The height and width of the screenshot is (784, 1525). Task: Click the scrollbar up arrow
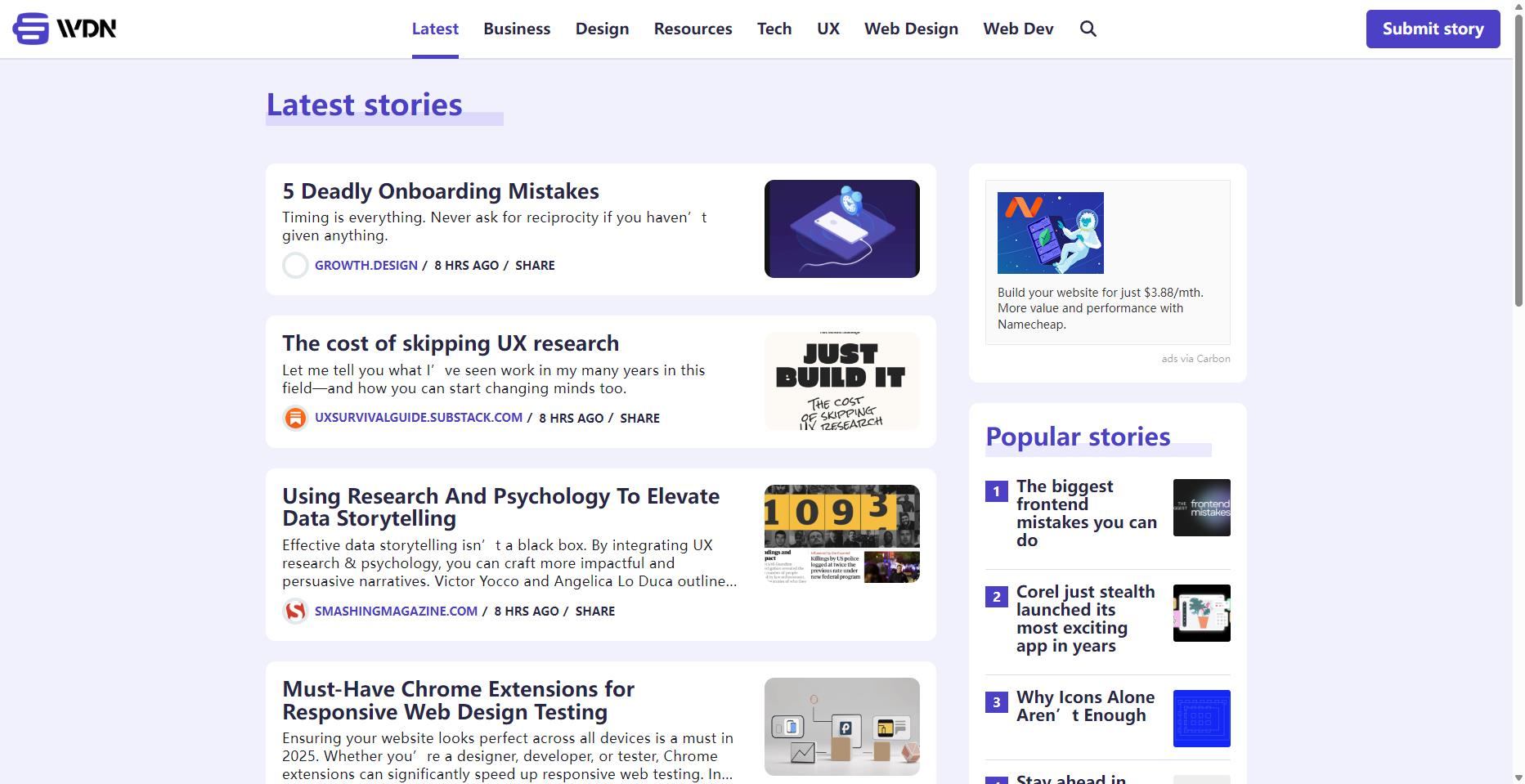[1518, 5]
